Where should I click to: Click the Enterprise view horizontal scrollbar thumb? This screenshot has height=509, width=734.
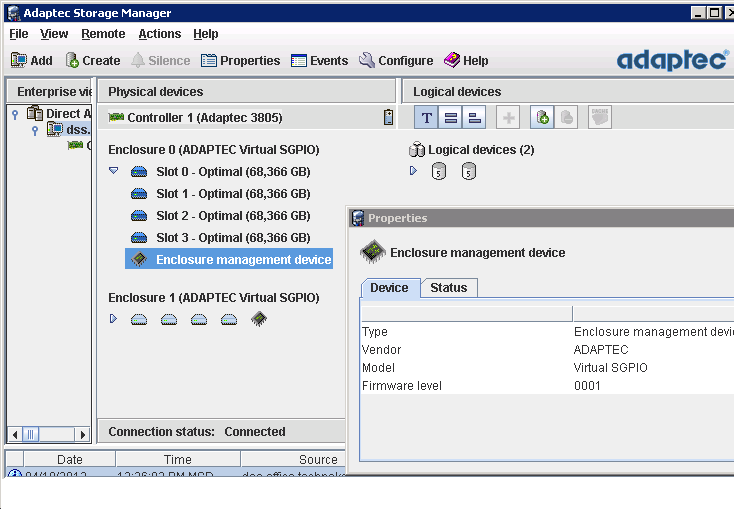coord(31,435)
